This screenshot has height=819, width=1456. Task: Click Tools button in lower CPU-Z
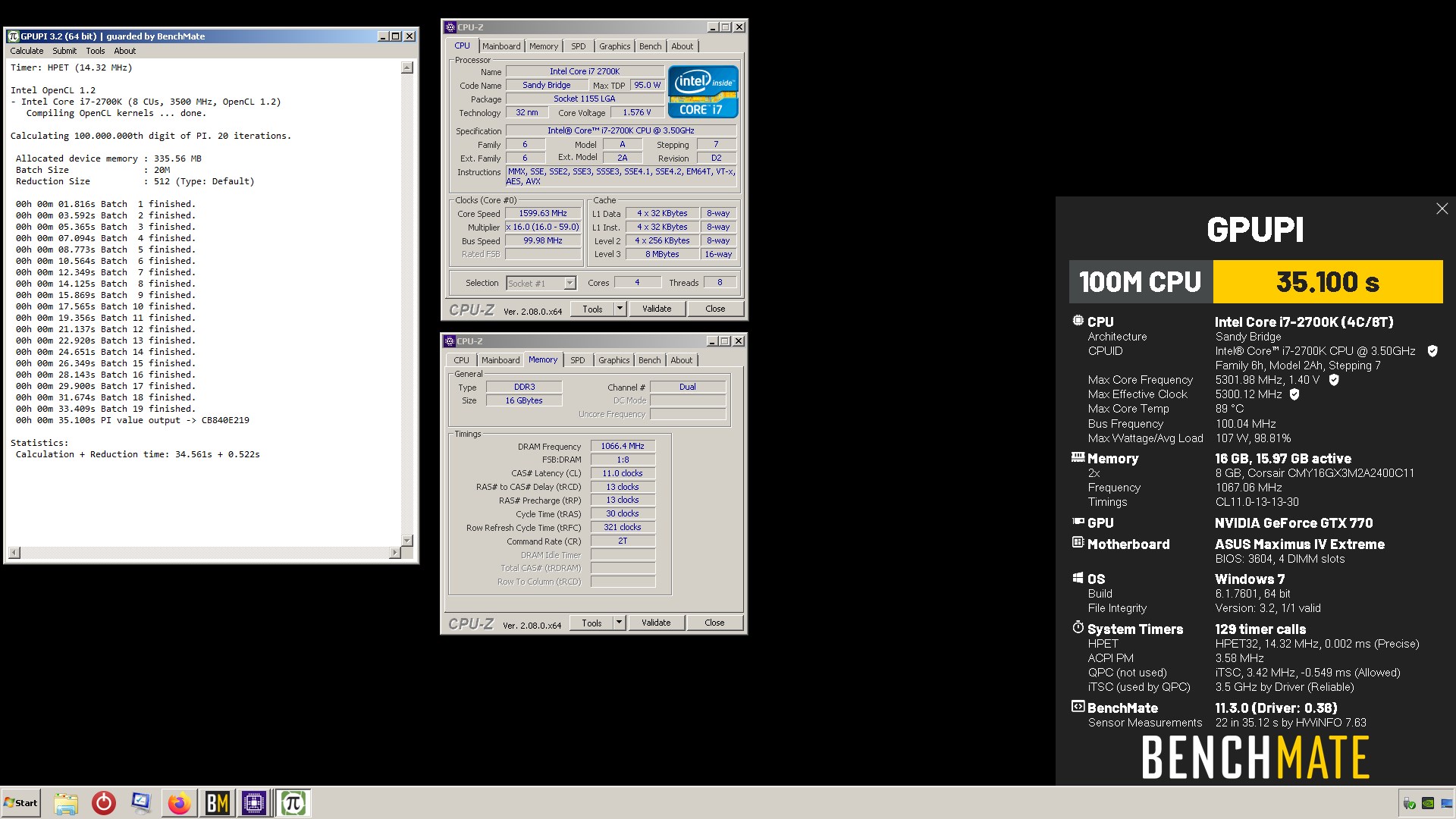tap(591, 623)
